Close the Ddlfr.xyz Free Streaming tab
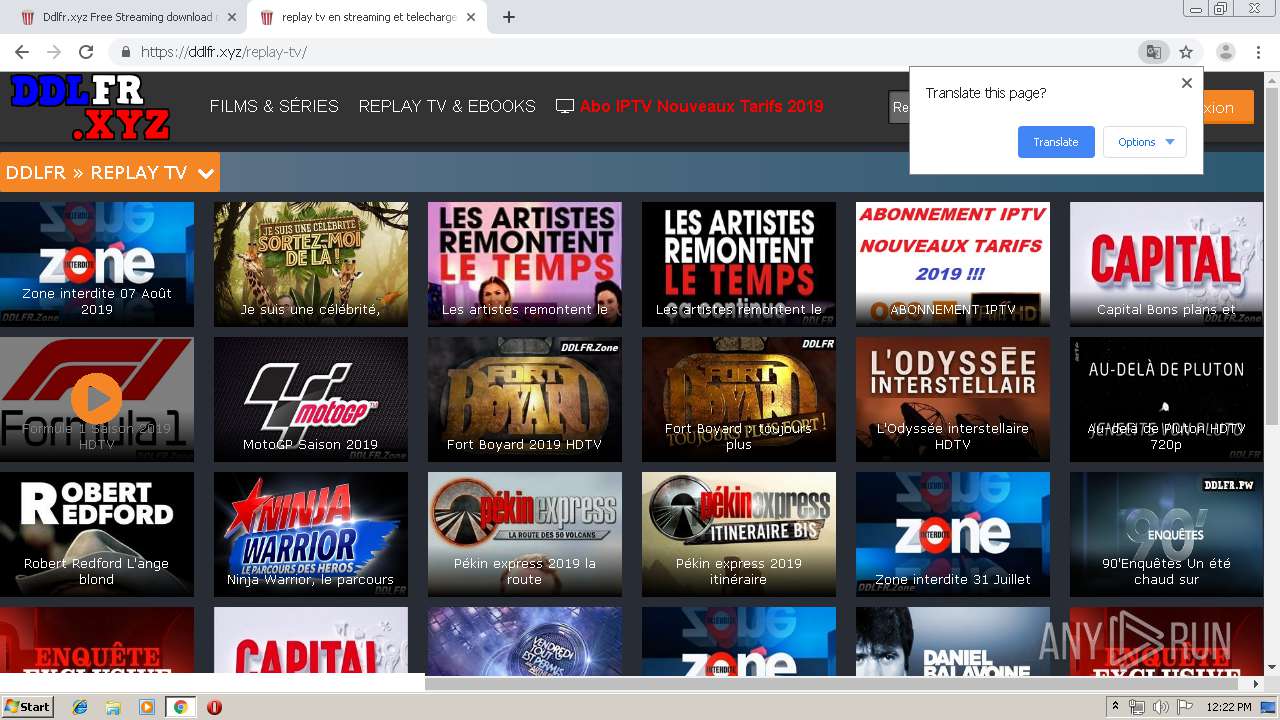 pyautogui.click(x=231, y=17)
